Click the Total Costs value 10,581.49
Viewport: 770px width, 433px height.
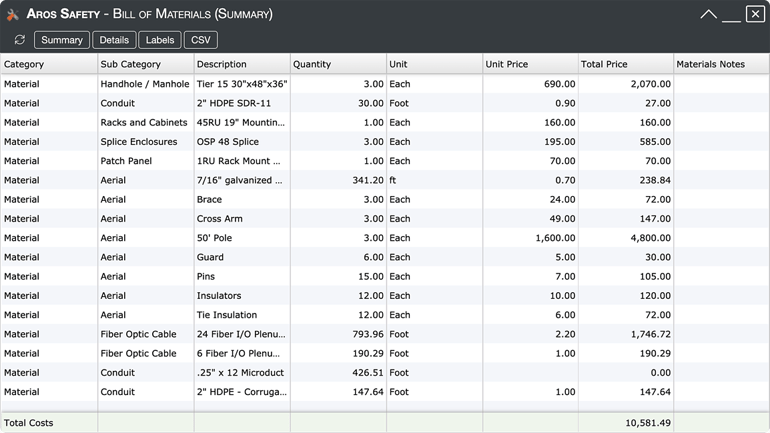(x=648, y=423)
